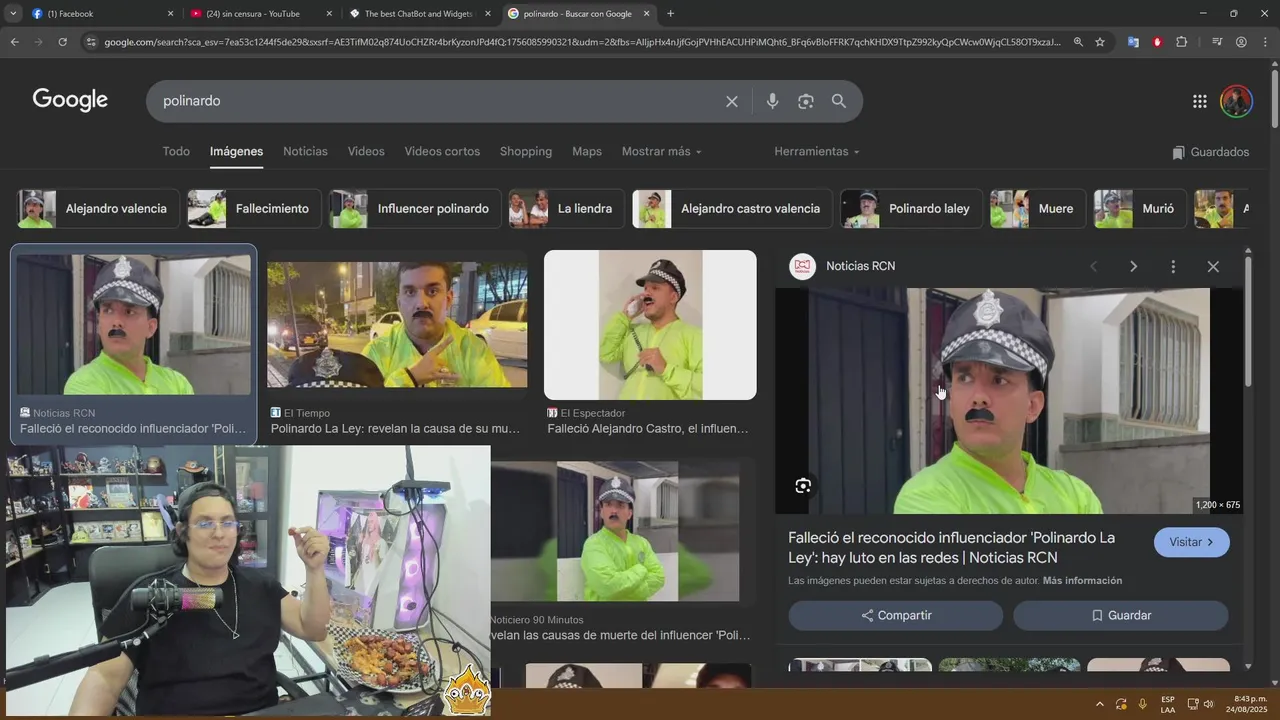
Task: Click the large preview image
Action: (1010, 401)
